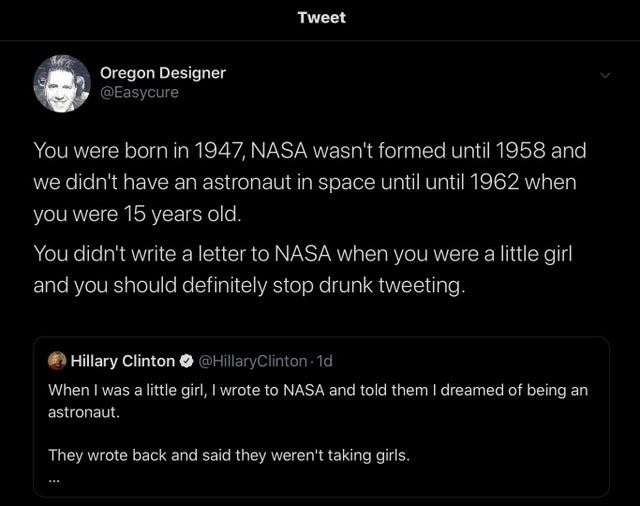Click Hillary Clinton's small avatar

click(57, 361)
